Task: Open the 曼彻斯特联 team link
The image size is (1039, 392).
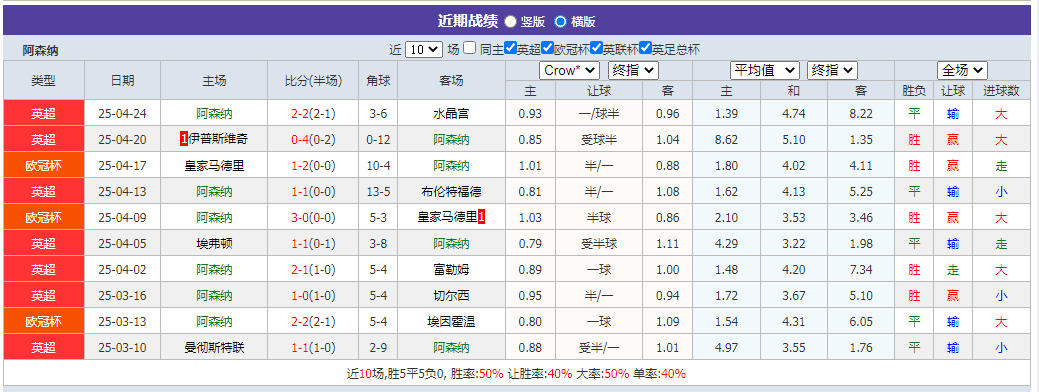Action: click(214, 348)
